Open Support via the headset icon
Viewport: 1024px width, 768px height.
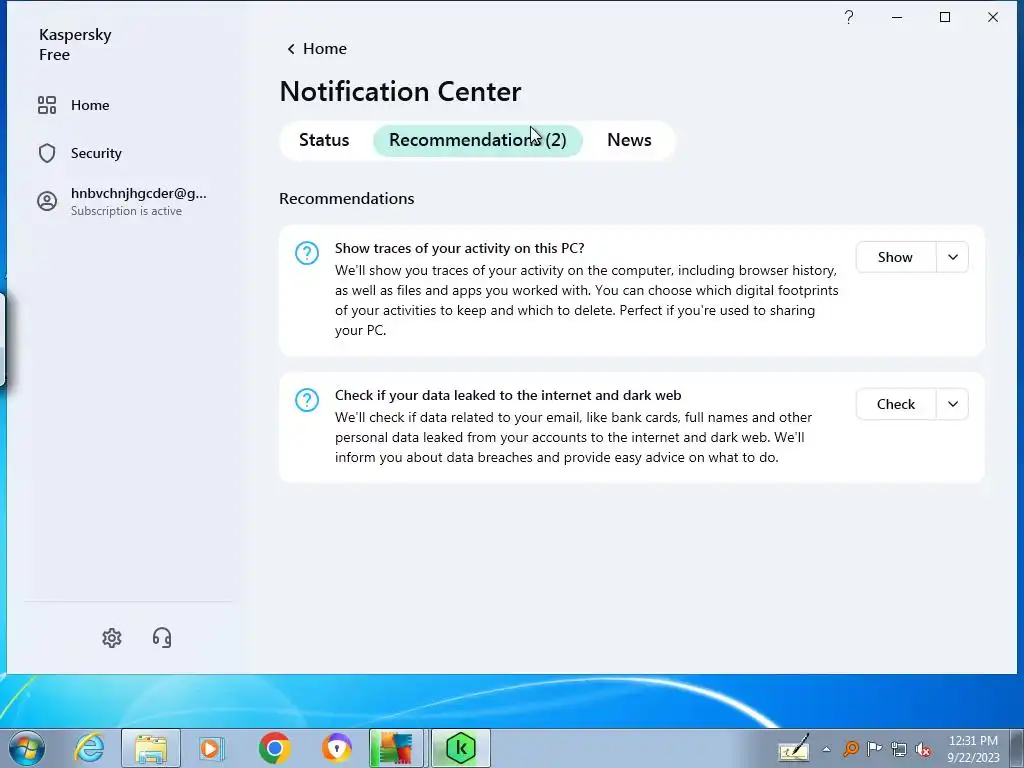(x=162, y=638)
